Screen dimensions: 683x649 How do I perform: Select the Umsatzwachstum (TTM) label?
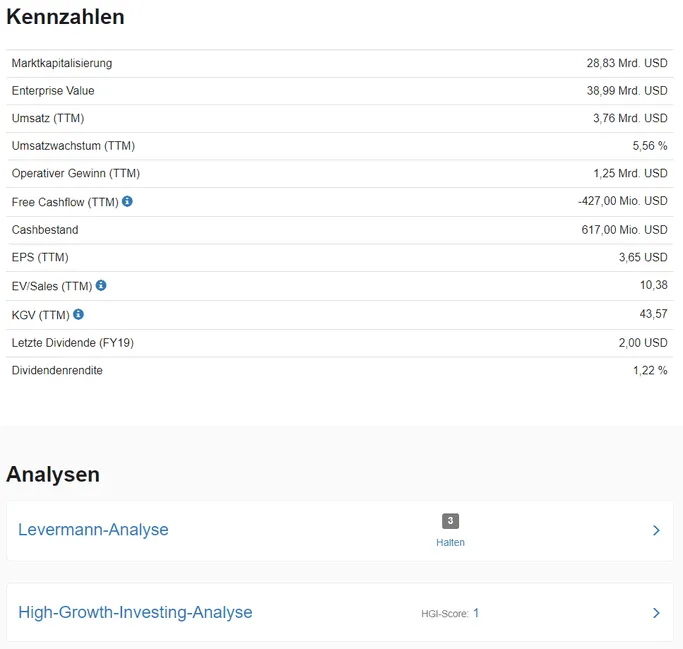point(73,145)
